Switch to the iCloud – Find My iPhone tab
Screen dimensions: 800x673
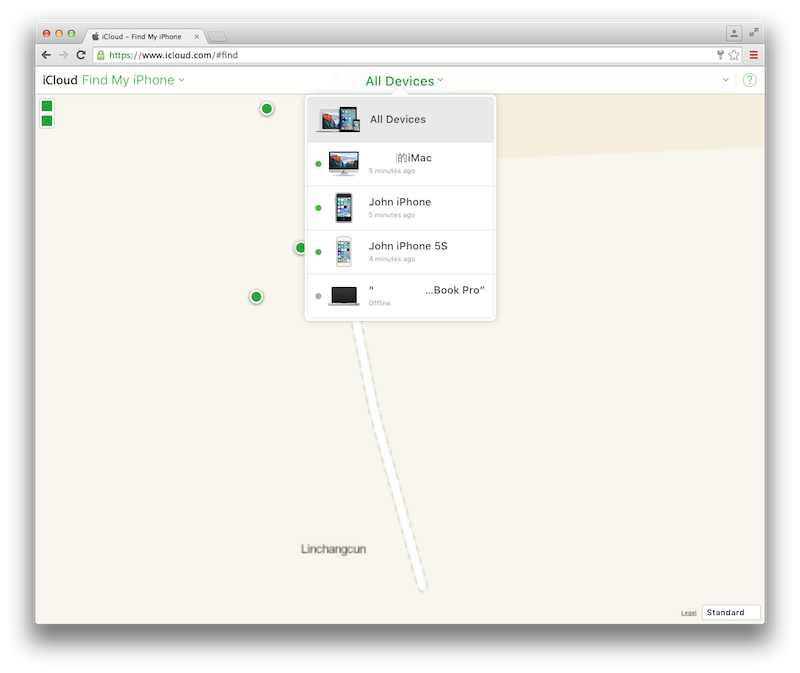click(141, 37)
